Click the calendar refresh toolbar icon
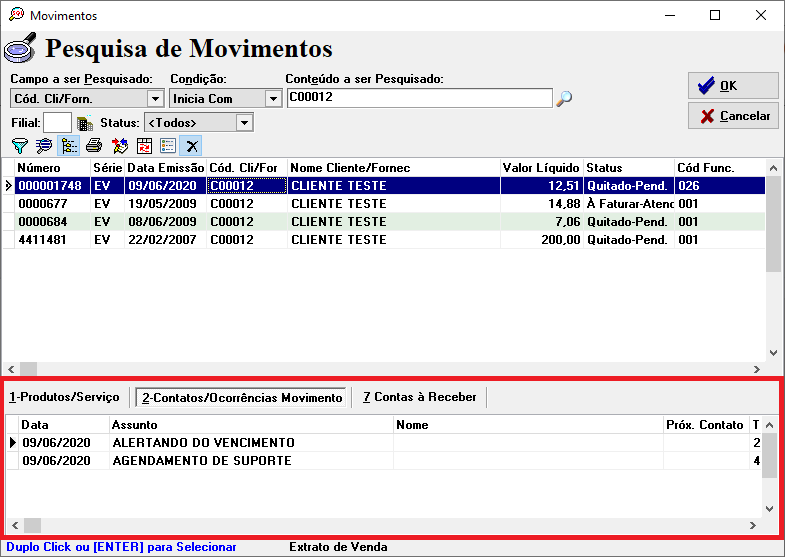Screen dimensions: 785x557 [144, 146]
